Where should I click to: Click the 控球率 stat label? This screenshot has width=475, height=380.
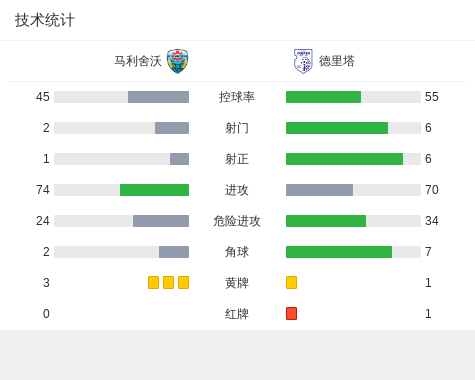(x=237, y=97)
